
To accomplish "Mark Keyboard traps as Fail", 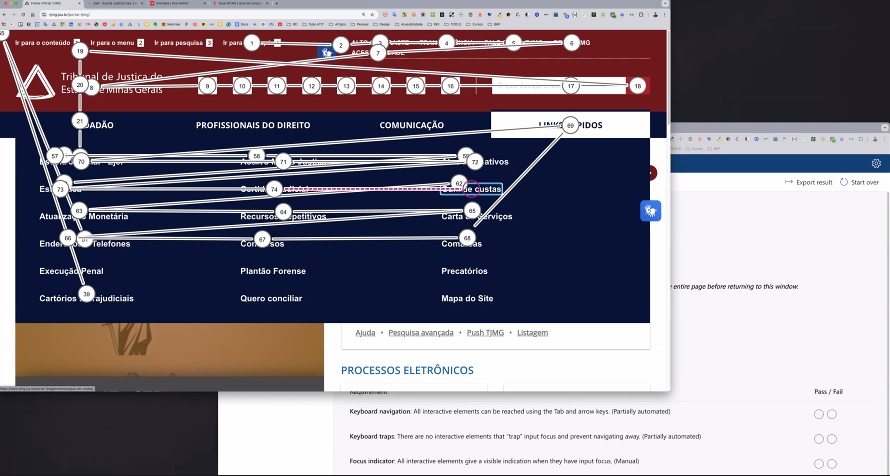I will 832,439.
